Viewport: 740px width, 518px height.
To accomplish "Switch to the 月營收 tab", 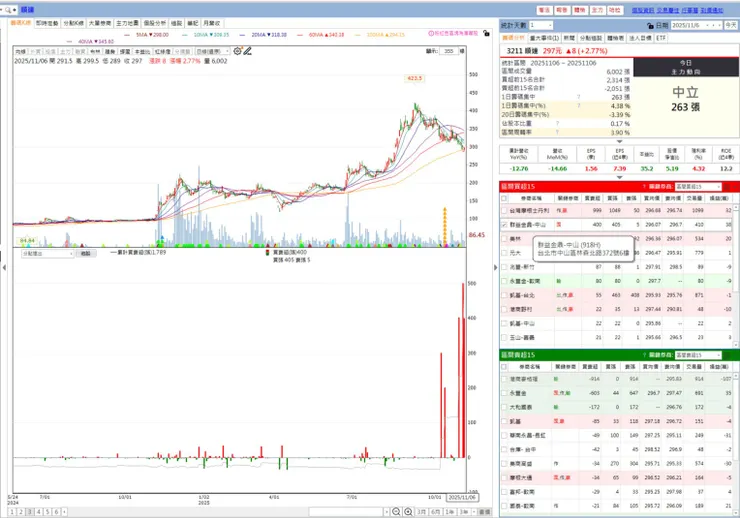I will pyautogui.click(x=211, y=23).
